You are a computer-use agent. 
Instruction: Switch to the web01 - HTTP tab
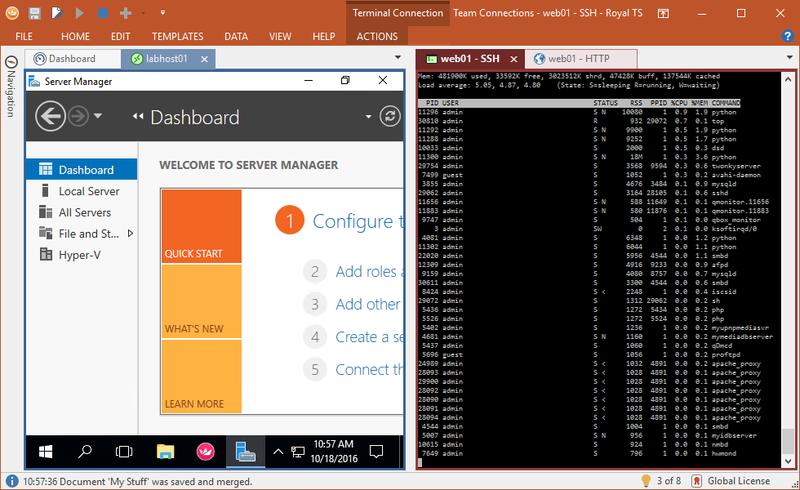(577, 59)
